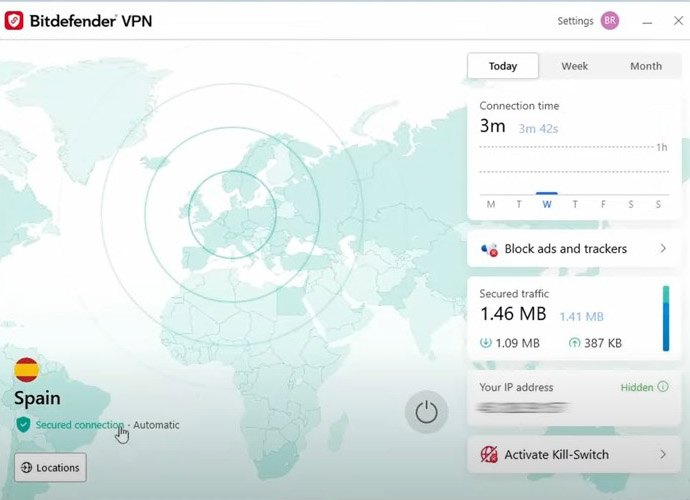Click the upload arrow icon by 387 KB
Image resolution: width=690 pixels, height=500 pixels.
574,343
